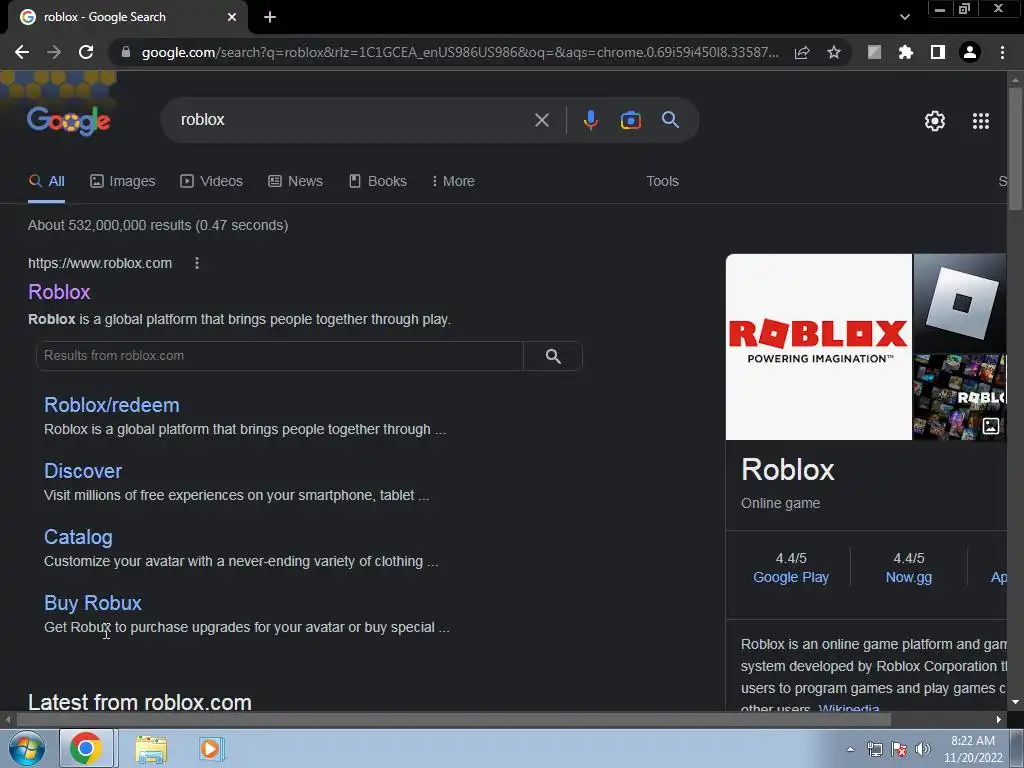Click the share page icon in address bar
This screenshot has width=1024, height=768.
802,52
